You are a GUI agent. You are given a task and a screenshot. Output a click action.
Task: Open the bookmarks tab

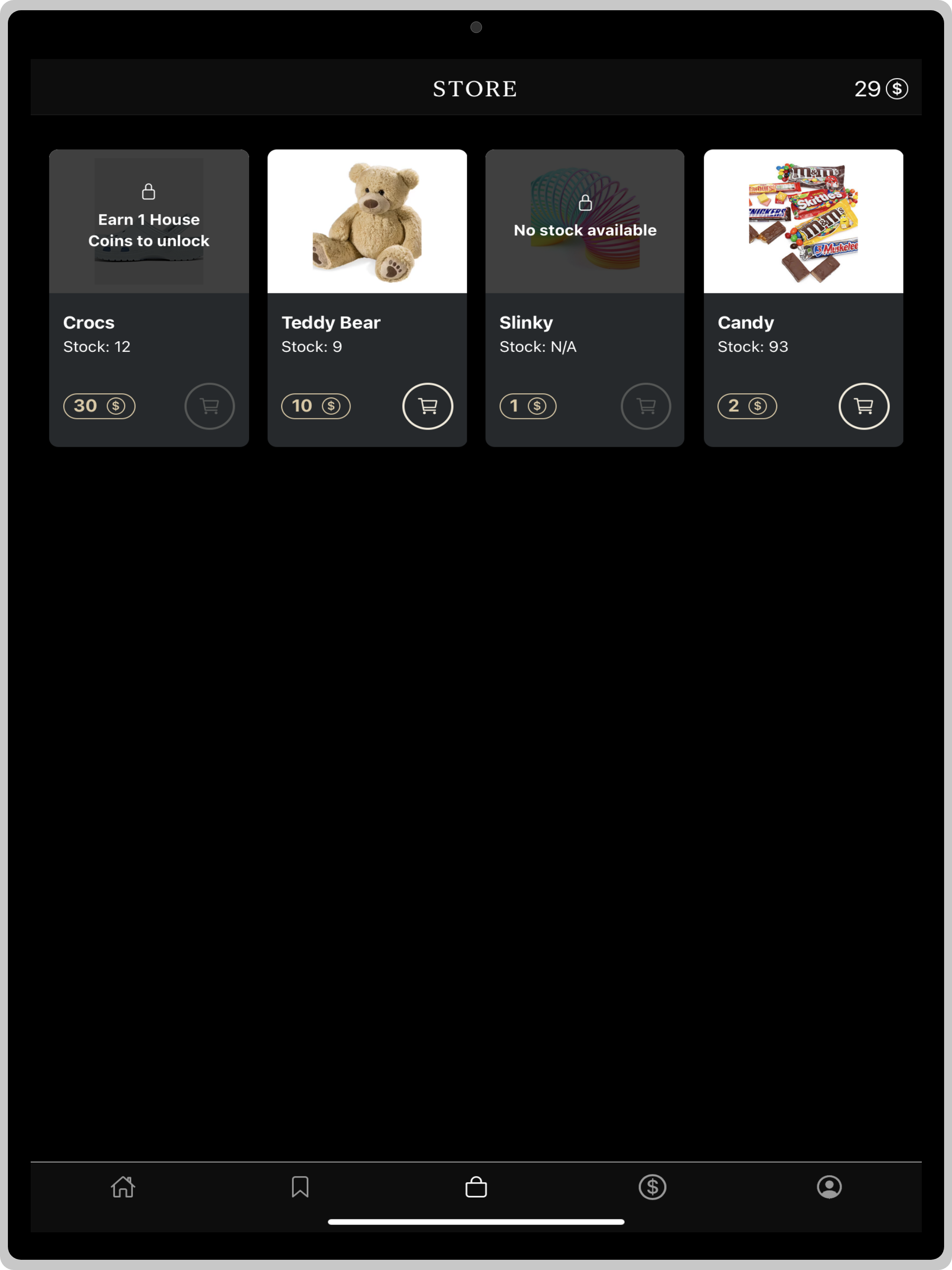coord(300,1187)
